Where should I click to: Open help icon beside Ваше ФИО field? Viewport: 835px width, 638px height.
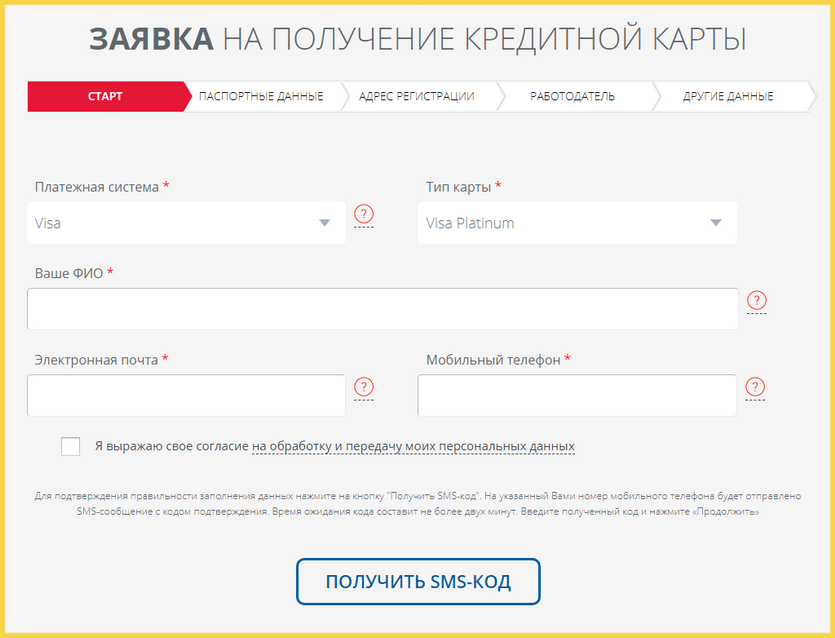pos(756,300)
